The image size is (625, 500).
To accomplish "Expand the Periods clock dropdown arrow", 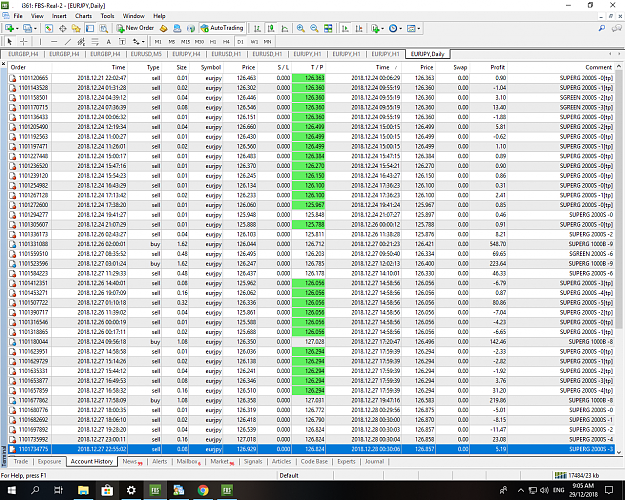I will (401, 29).
